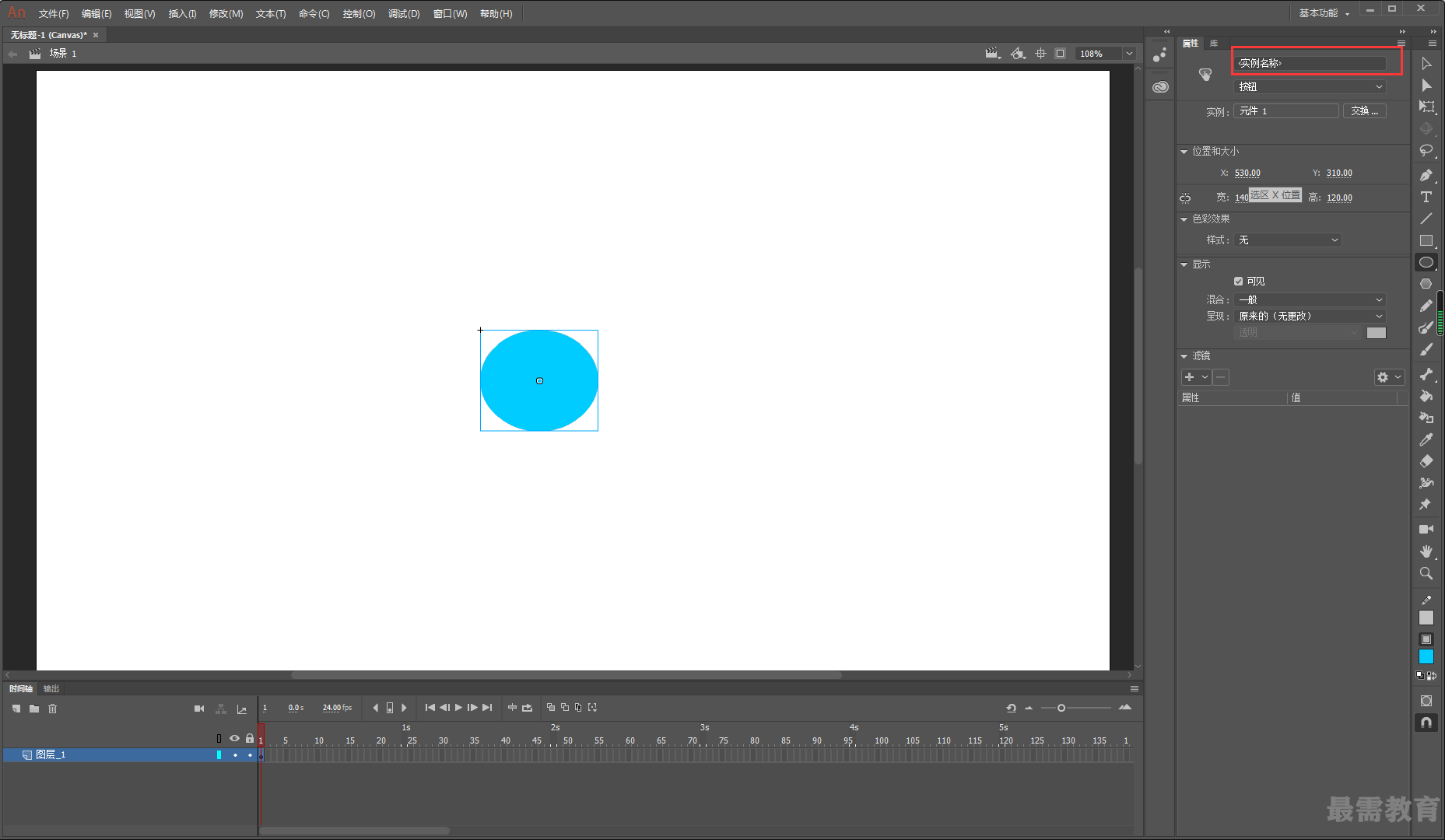Toggle the Visible checkbox
This screenshot has width=1445, height=840.
1238,282
